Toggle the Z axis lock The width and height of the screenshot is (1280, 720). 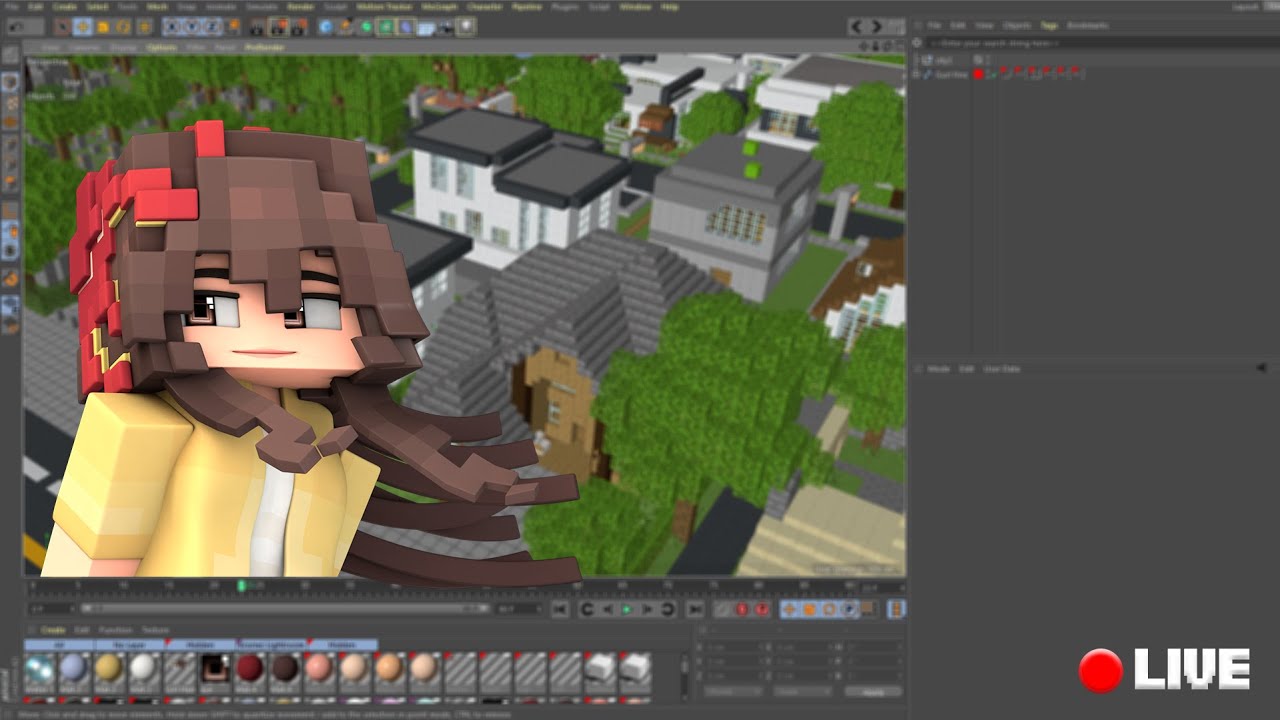[x=212, y=27]
